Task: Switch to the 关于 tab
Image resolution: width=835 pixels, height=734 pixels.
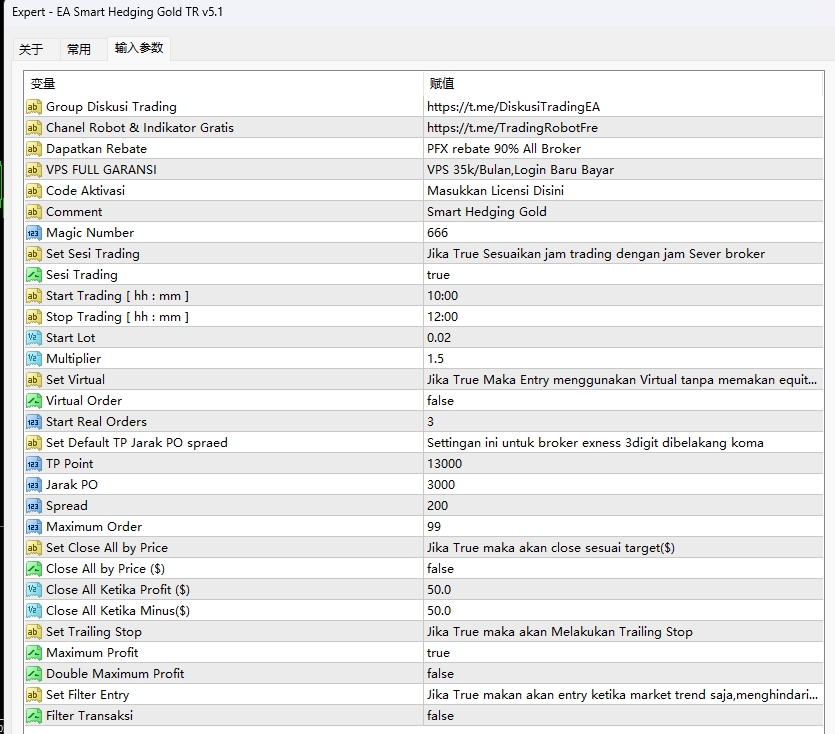Action: [31, 50]
